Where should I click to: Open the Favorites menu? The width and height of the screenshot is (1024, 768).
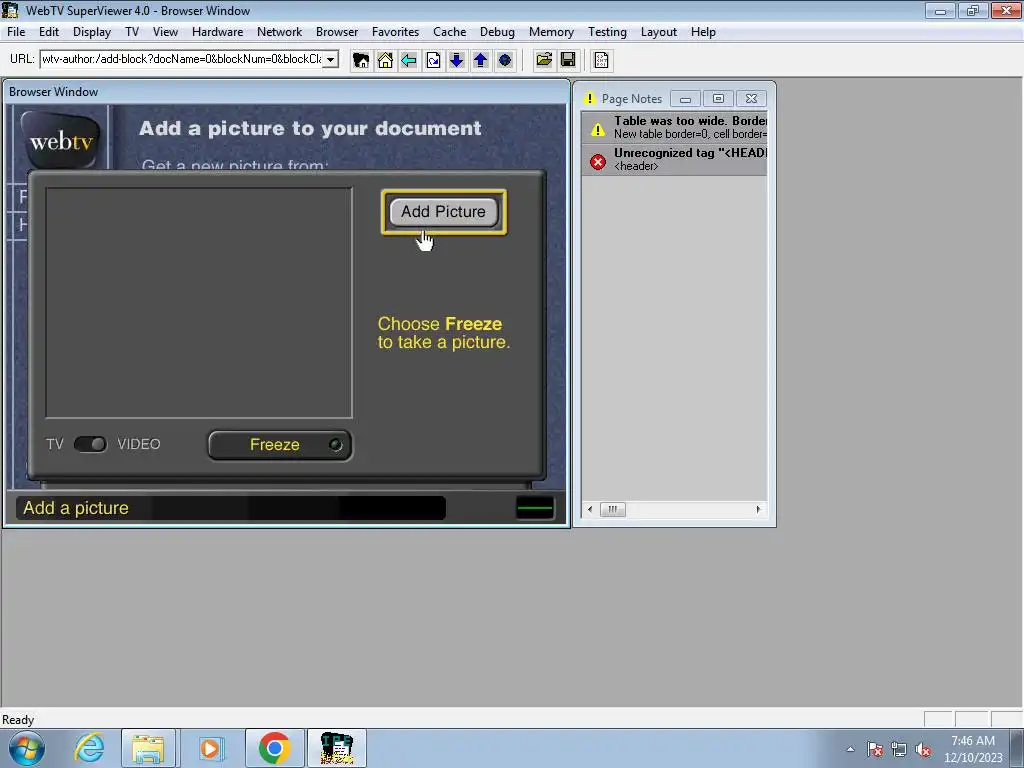click(x=395, y=32)
